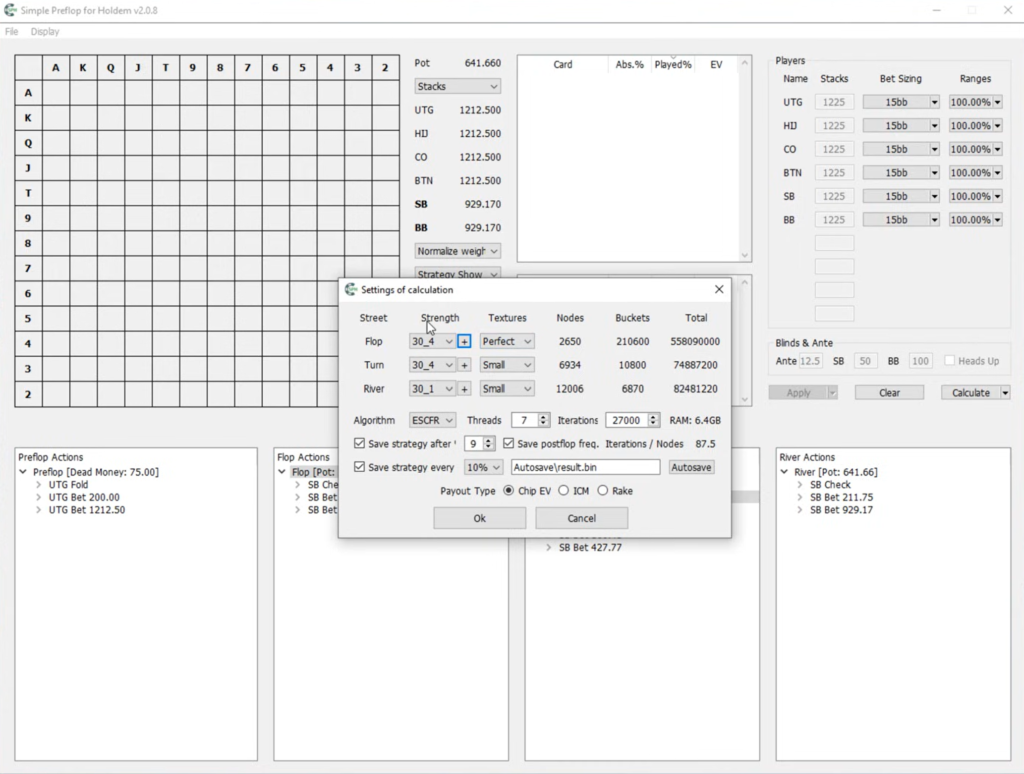Open the Flop Textures dropdown showing Perfect
1024x774 pixels.
click(x=507, y=342)
